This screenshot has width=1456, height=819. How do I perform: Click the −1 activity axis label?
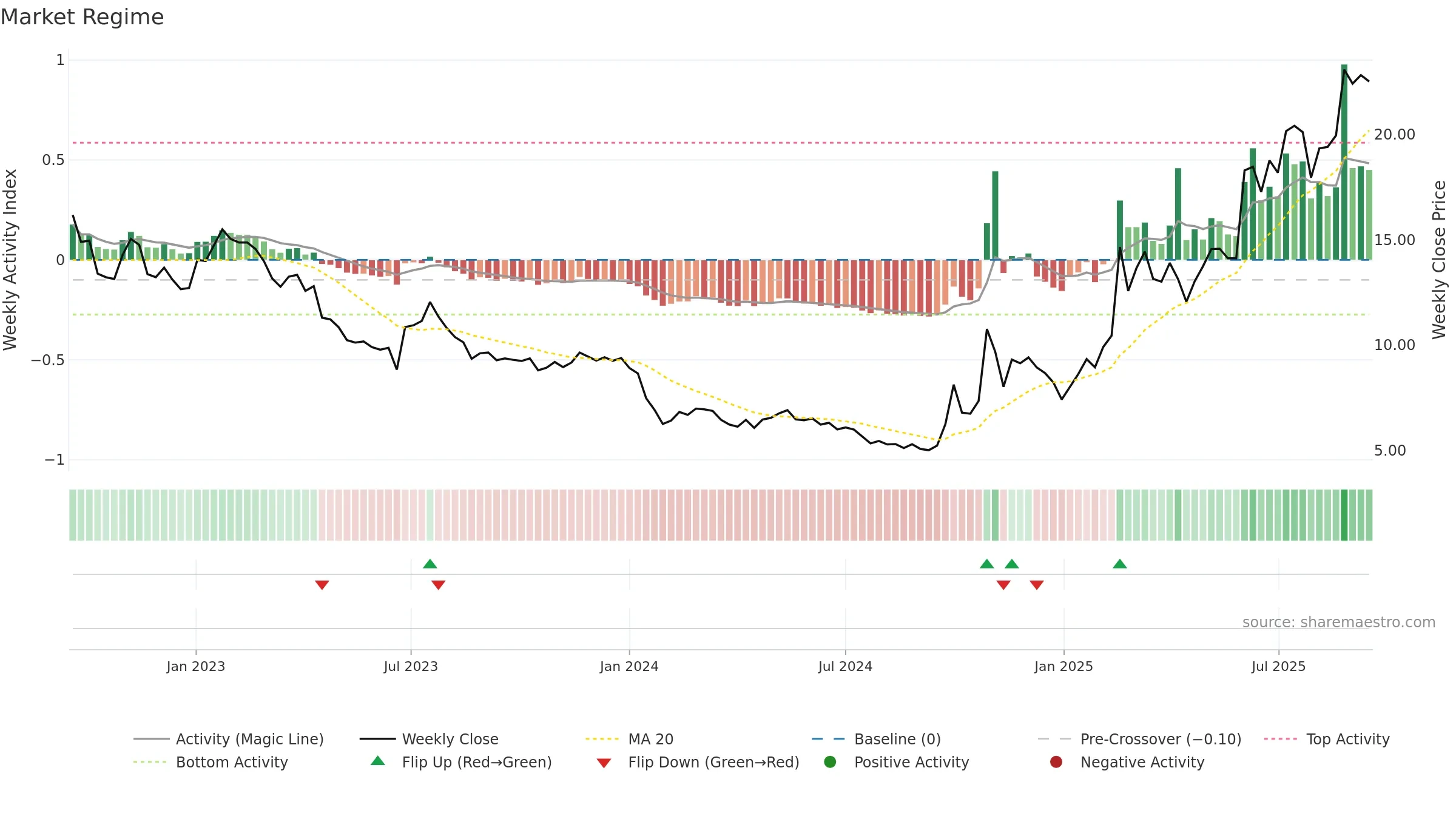tap(55, 459)
